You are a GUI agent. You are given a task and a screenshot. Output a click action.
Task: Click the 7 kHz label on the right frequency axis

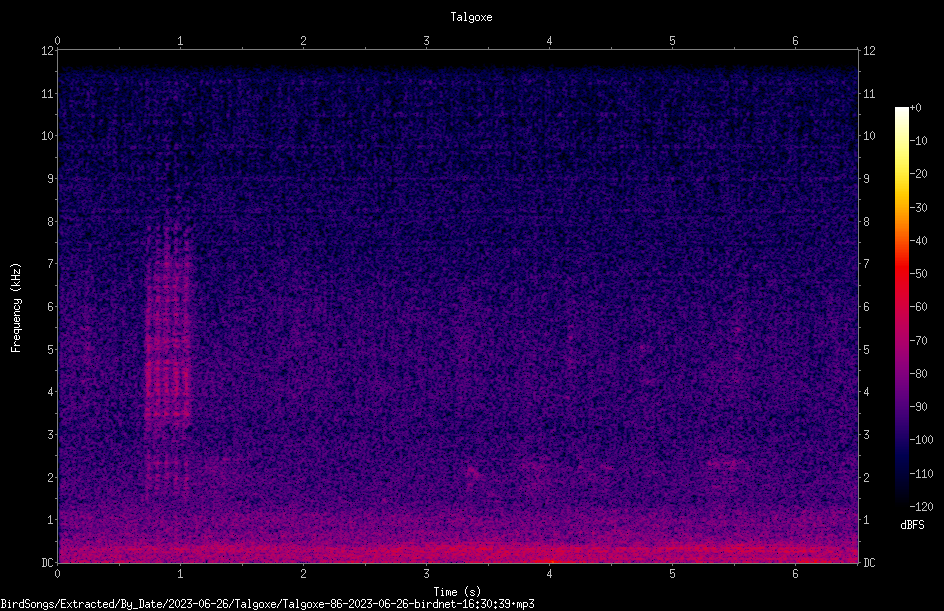(866, 264)
